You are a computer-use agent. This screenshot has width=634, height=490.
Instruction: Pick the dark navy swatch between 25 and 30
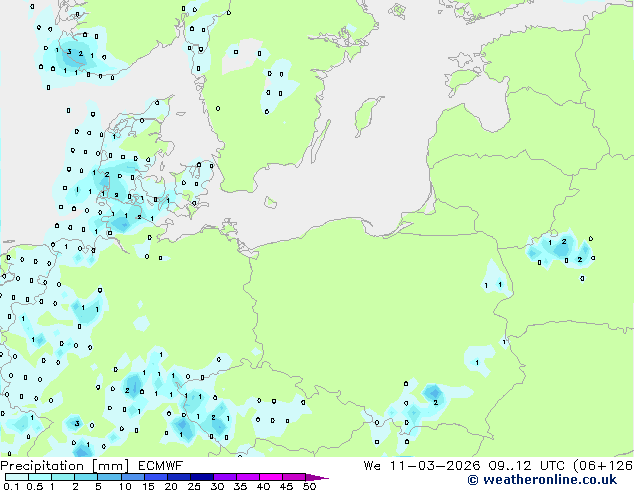(202, 477)
